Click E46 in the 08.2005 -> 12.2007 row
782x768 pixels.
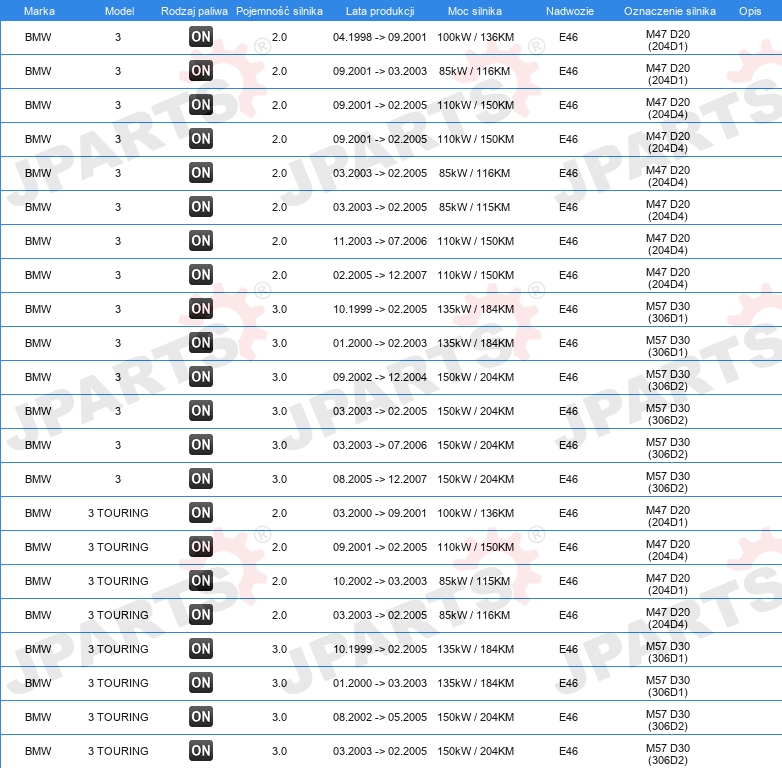click(569, 479)
